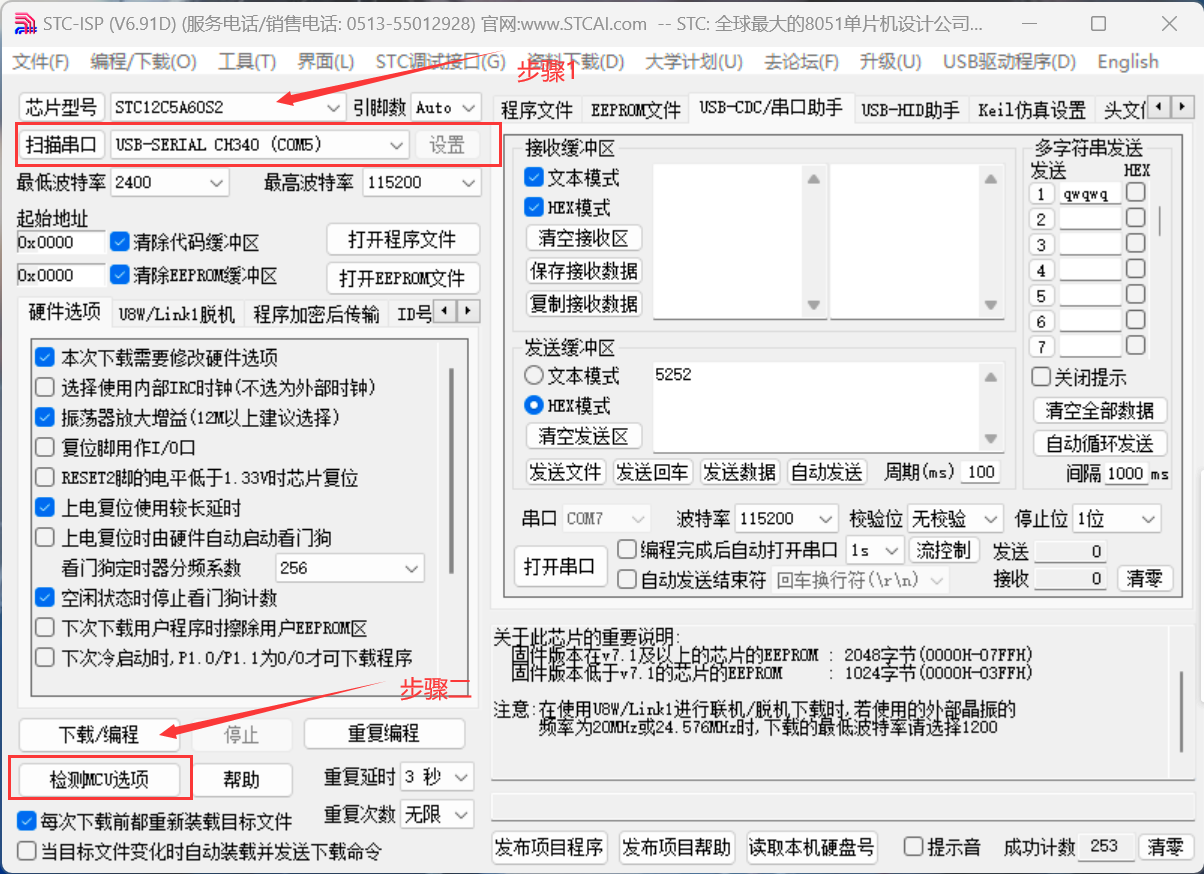Click the 下载/编程 button
The height and width of the screenshot is (874, 1204).
pyautogui.click(x=99, y=734)
